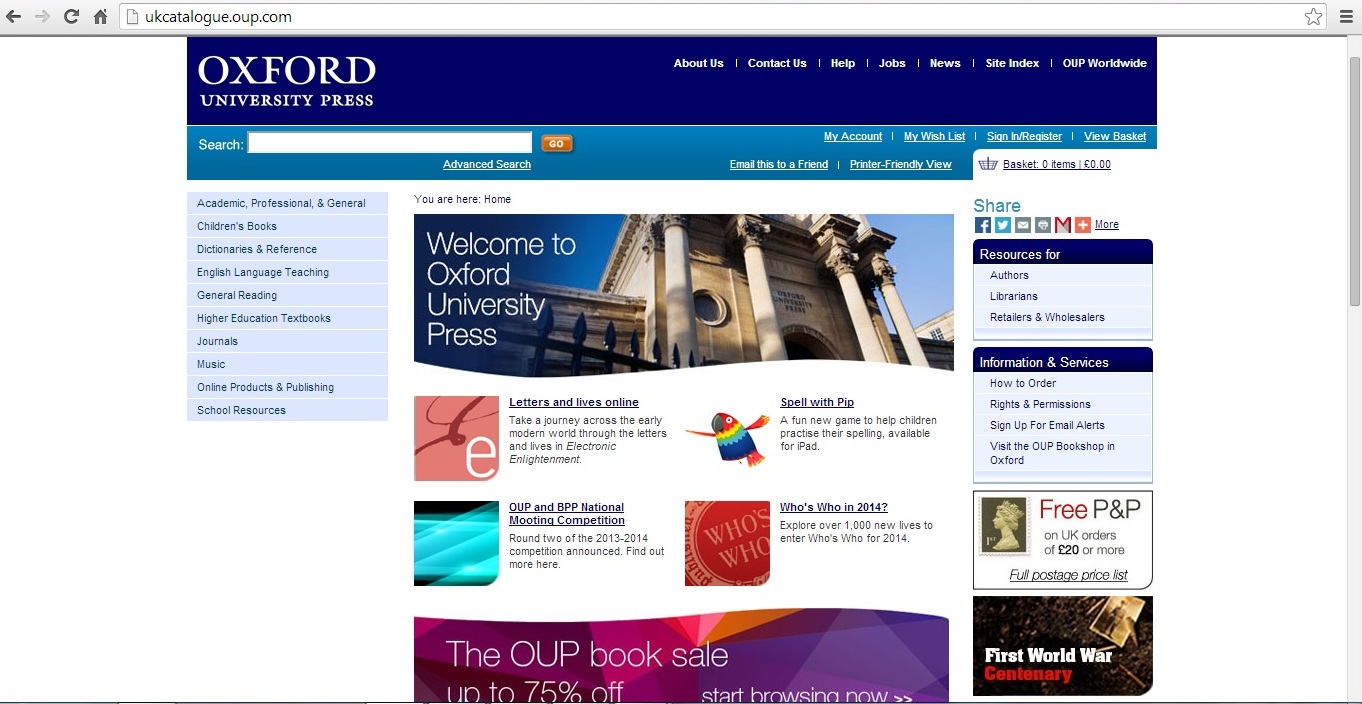Share page via Gmail icon
The width and height of the screenshot is (1362, 704).
click(x=1063, y=225)
